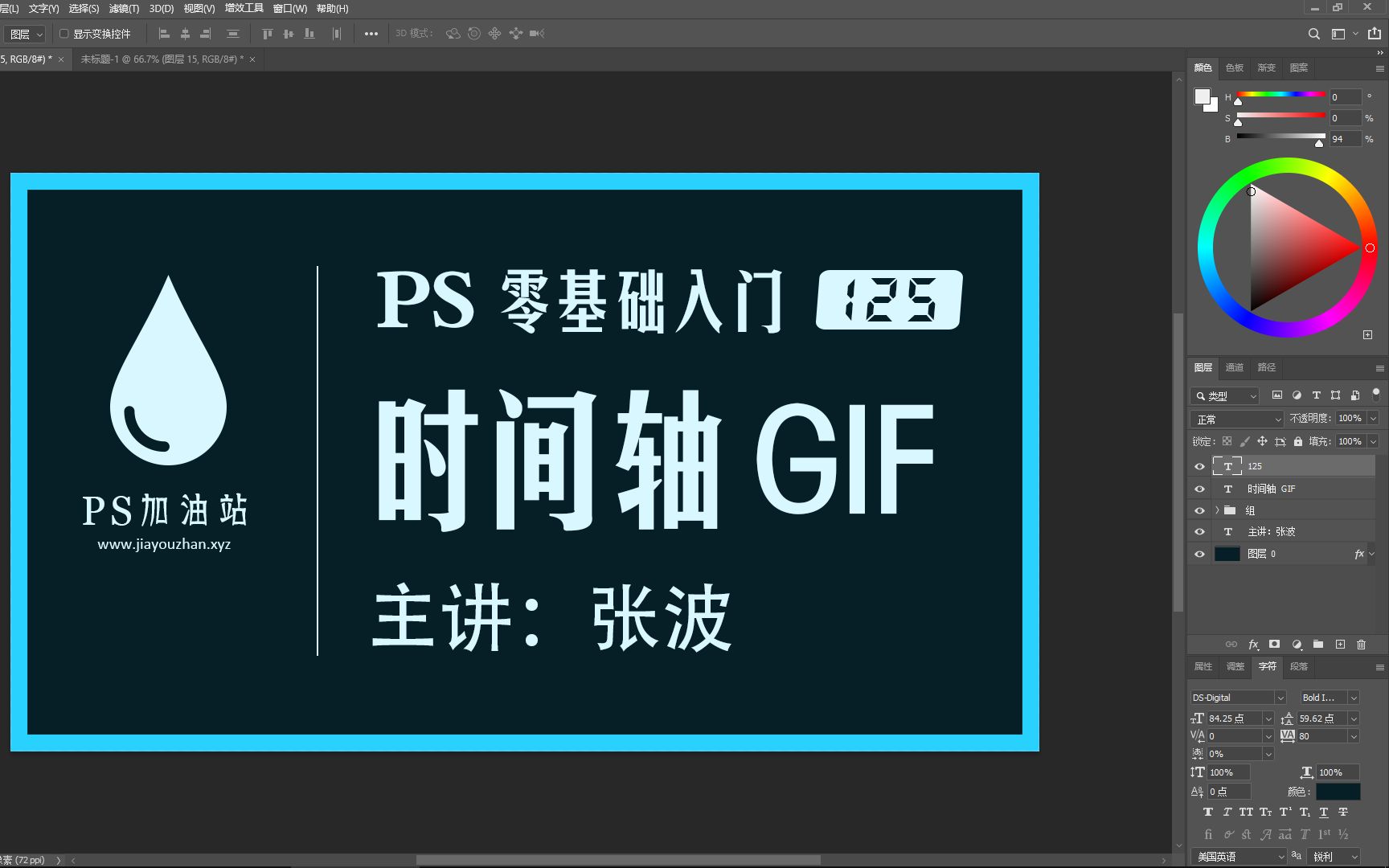Create a new adjustment layer icon

1297,645
